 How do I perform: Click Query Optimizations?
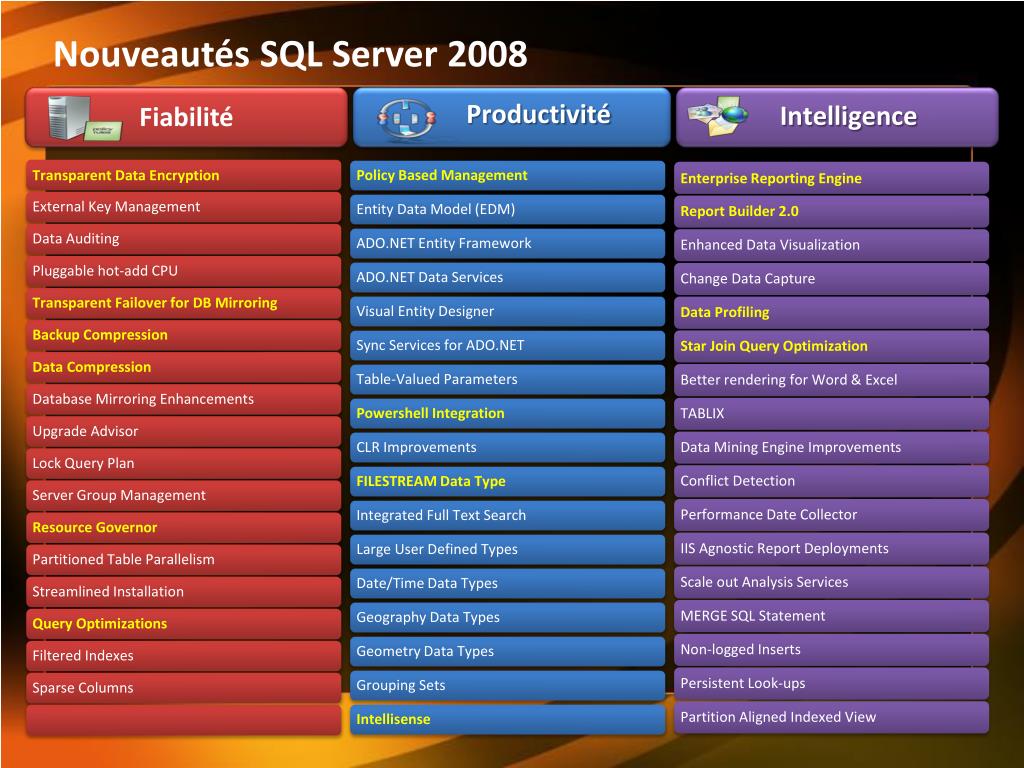(184, 623)
